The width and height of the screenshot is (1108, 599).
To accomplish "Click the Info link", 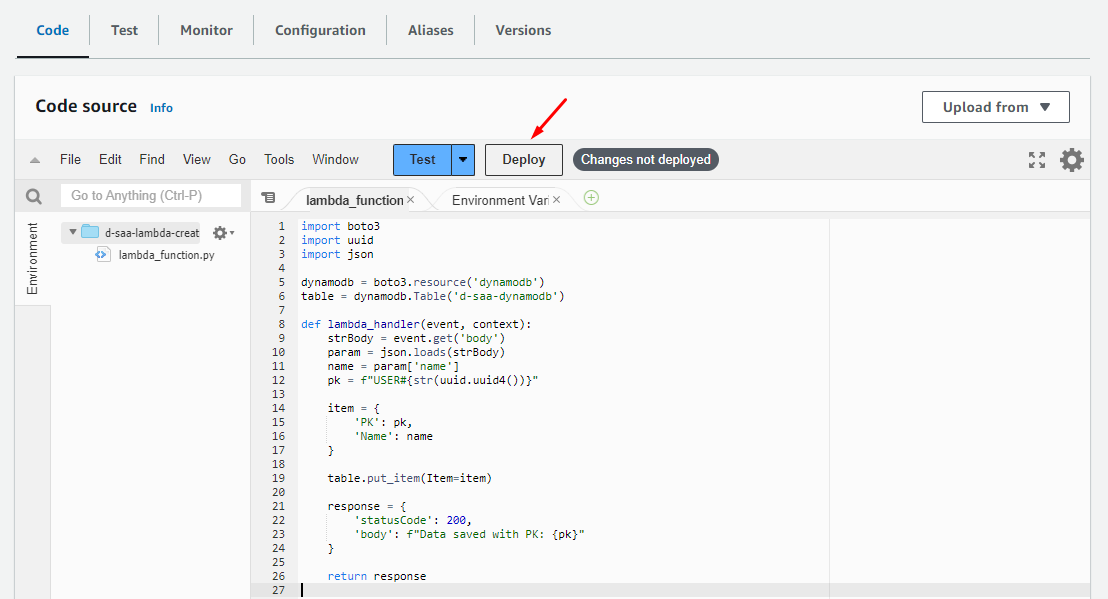I will click(161, 108).
